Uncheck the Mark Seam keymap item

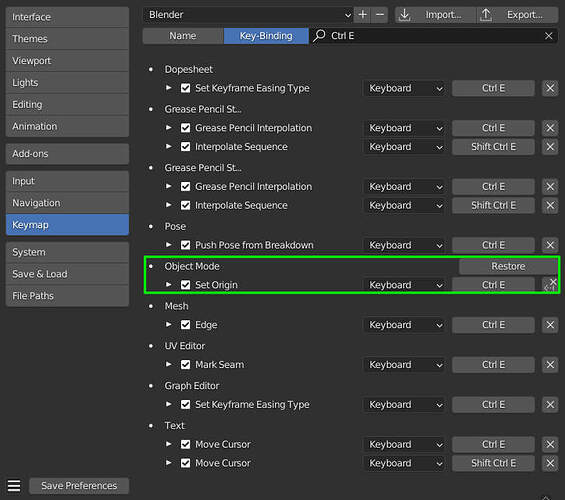tap(186, 365)
